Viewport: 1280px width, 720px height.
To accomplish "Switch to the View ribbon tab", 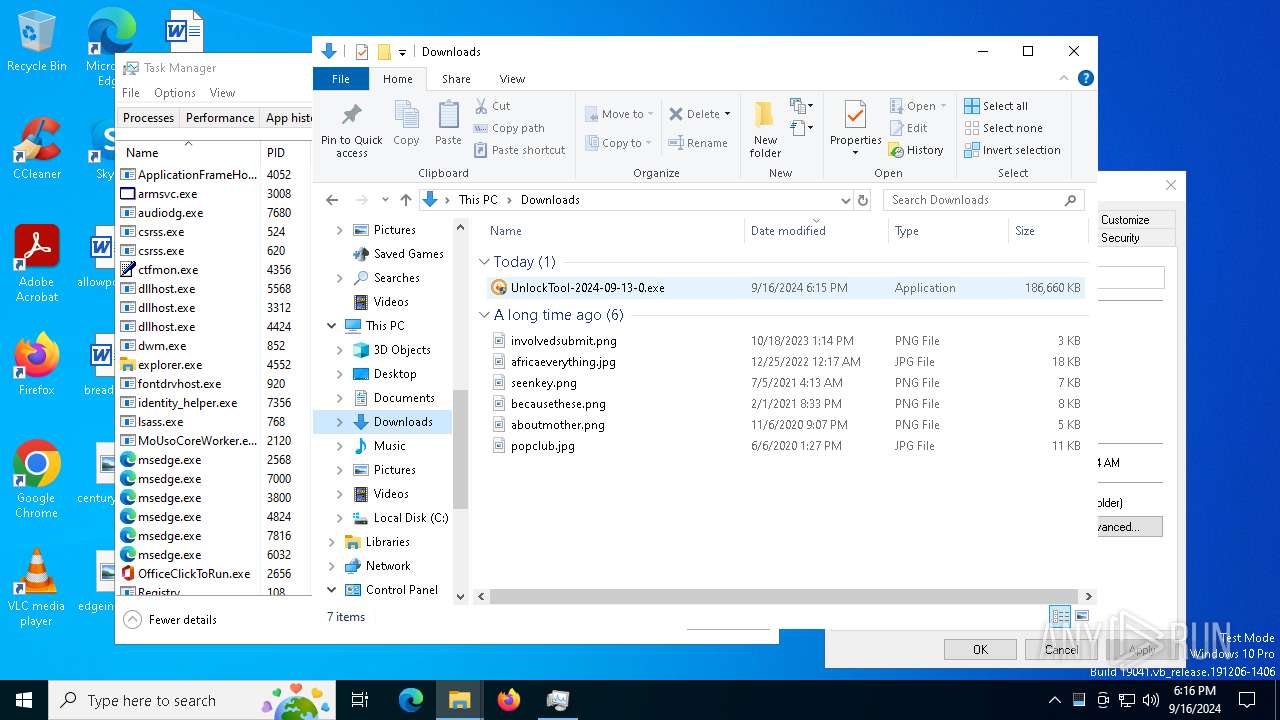I will (512, 79).
